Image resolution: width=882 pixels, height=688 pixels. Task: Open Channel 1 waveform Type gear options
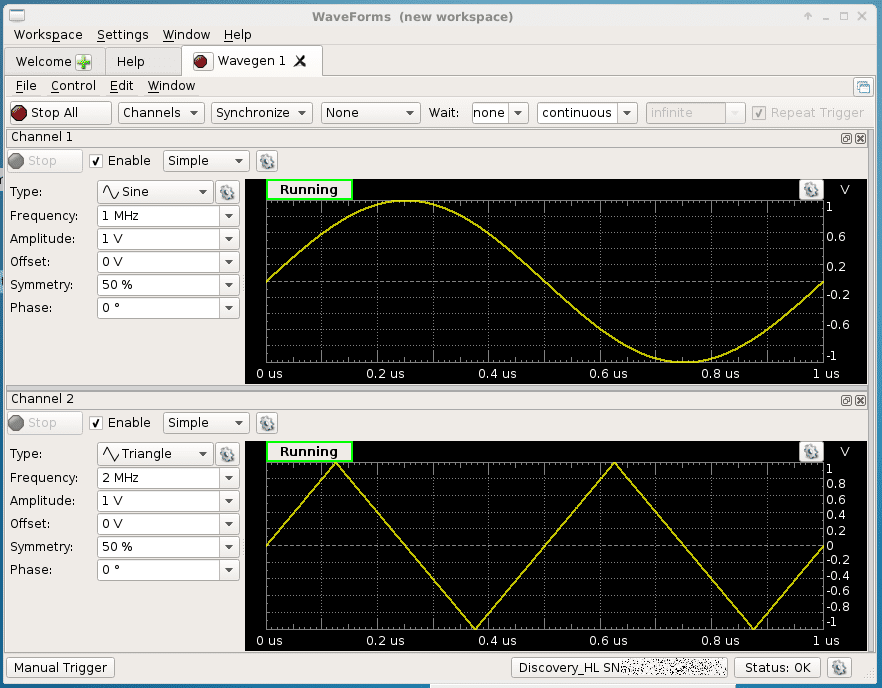click(226, 192)
